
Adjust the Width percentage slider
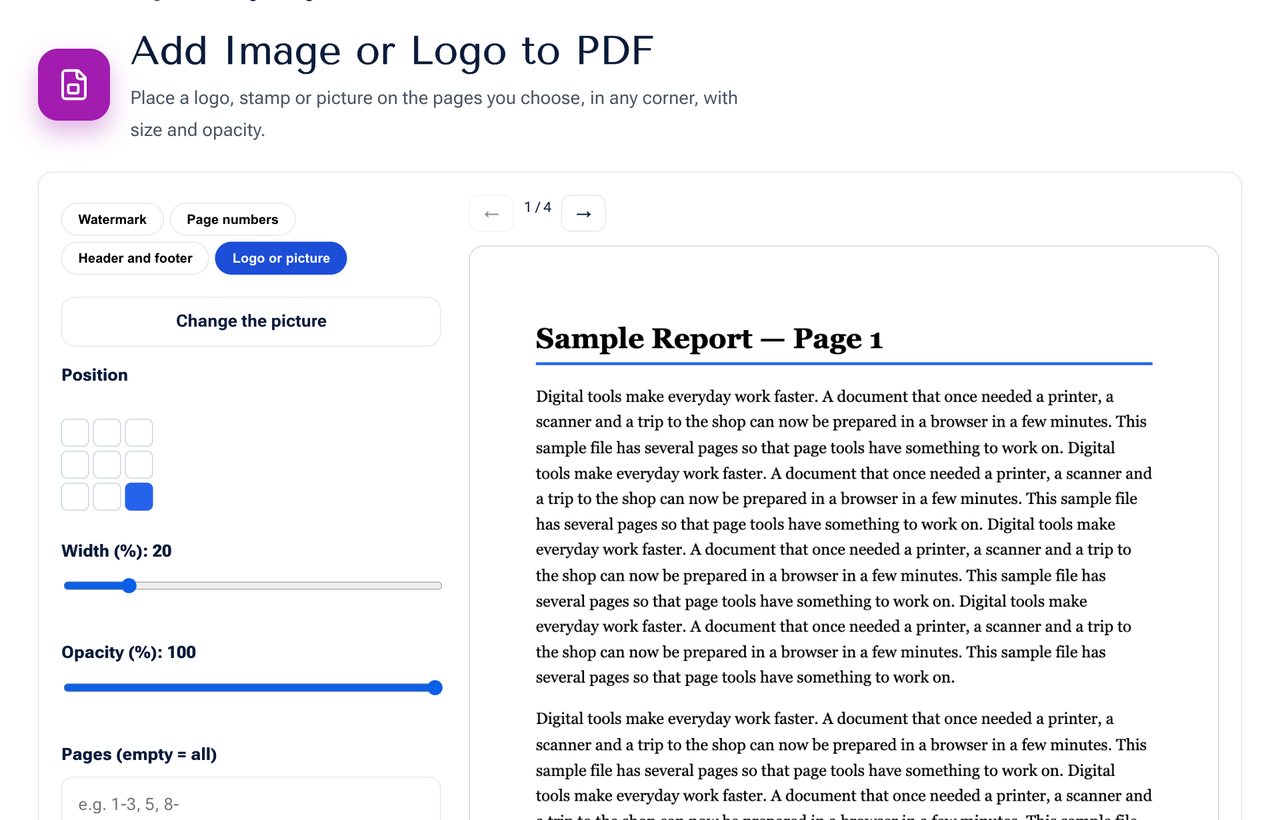(252, 586)
